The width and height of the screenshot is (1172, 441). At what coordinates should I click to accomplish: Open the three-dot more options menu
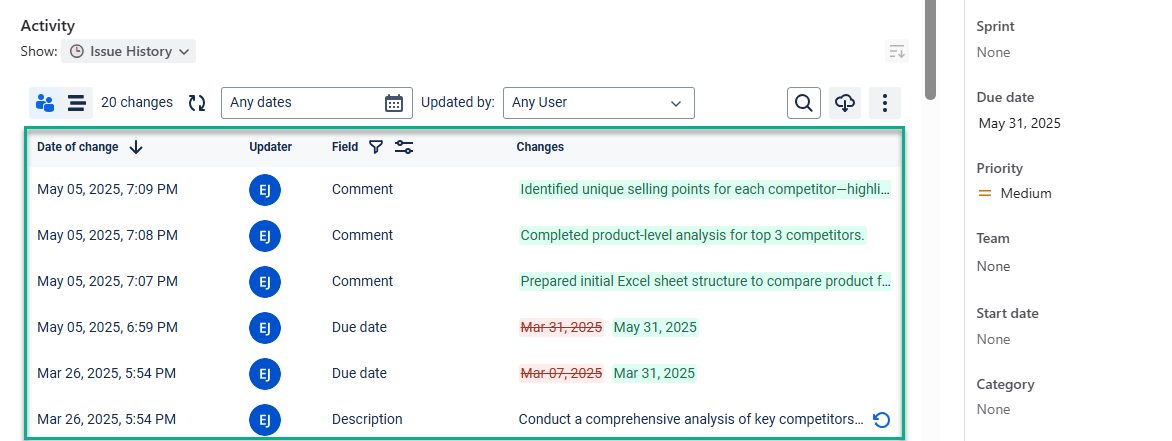point(885,102)
